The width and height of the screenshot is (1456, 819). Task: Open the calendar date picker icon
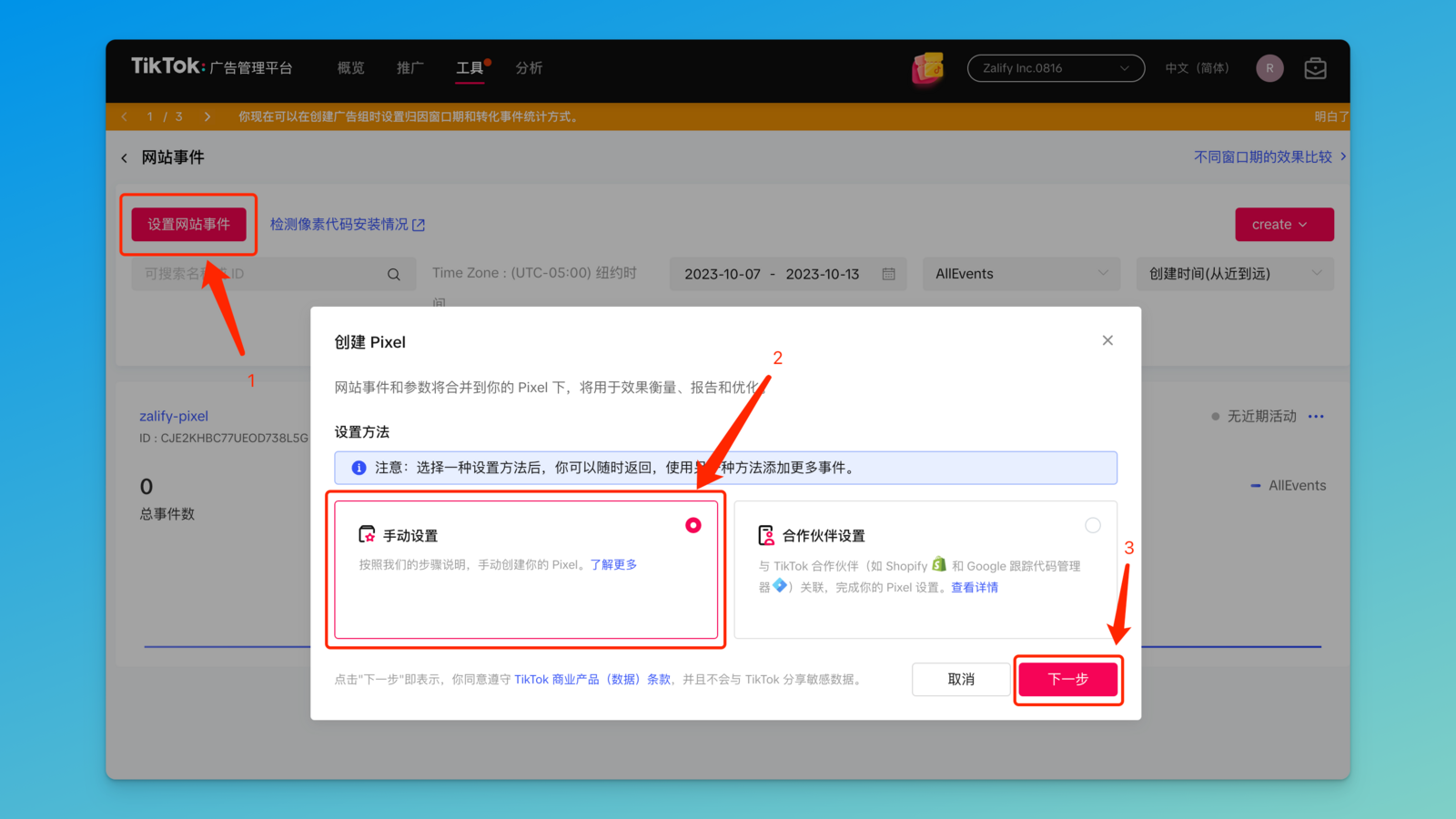point(889,274)
